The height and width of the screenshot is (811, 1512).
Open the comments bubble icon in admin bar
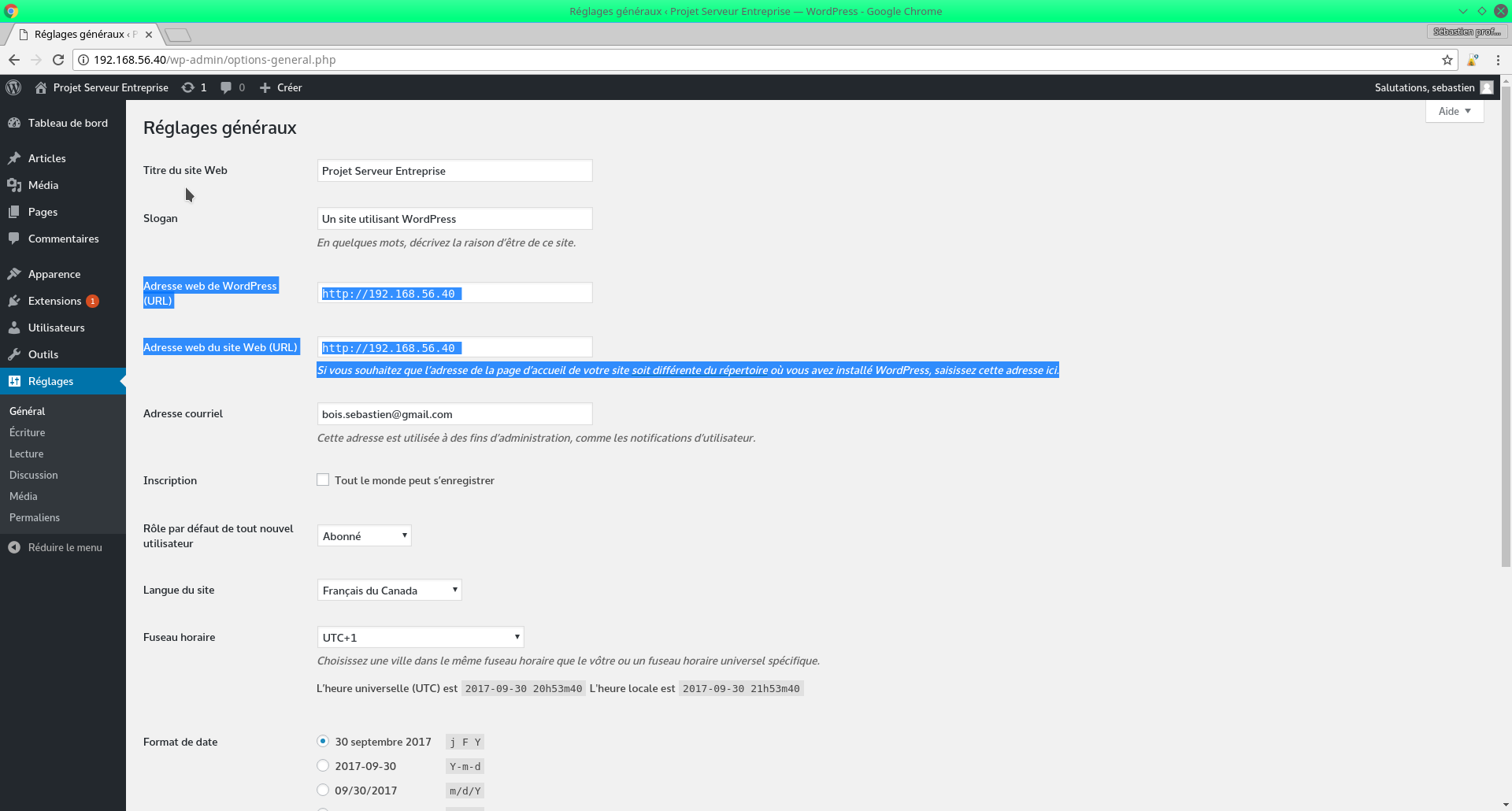tap(226, 87)
